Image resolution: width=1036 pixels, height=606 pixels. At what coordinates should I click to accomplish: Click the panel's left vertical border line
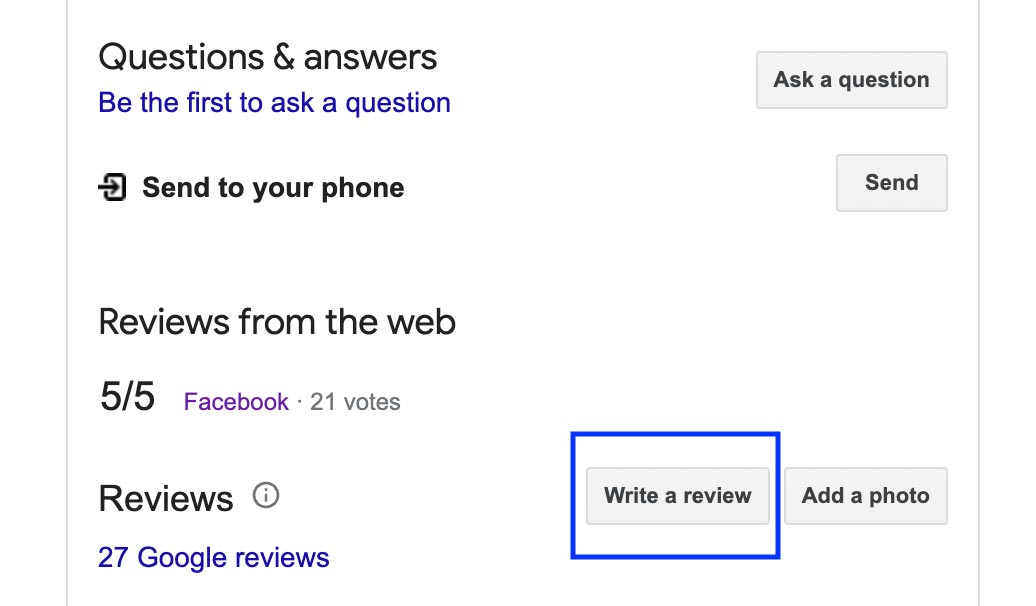tap(68, 300)
